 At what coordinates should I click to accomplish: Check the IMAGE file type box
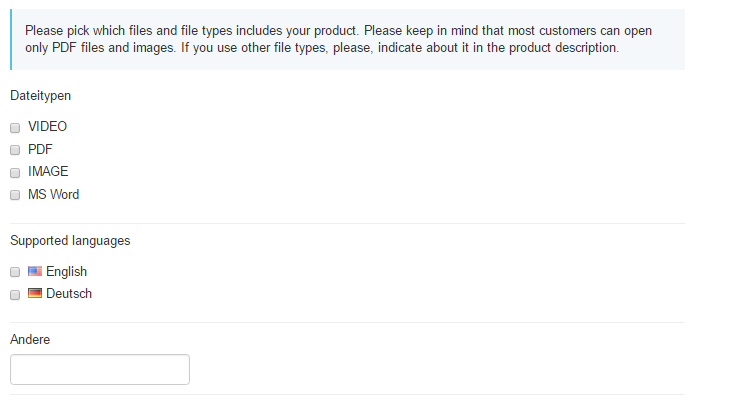click(x=15, y=173)
